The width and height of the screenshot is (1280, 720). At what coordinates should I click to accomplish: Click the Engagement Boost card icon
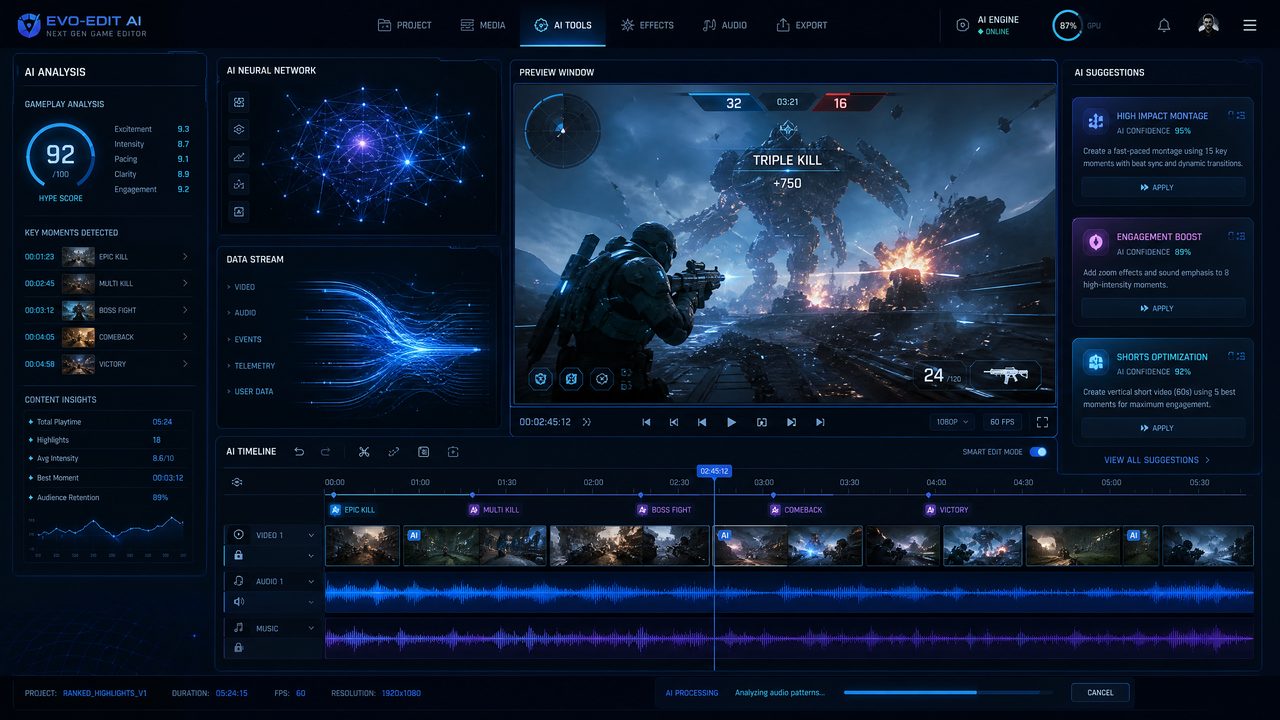pyautogui.click(x=1096, y=241)
